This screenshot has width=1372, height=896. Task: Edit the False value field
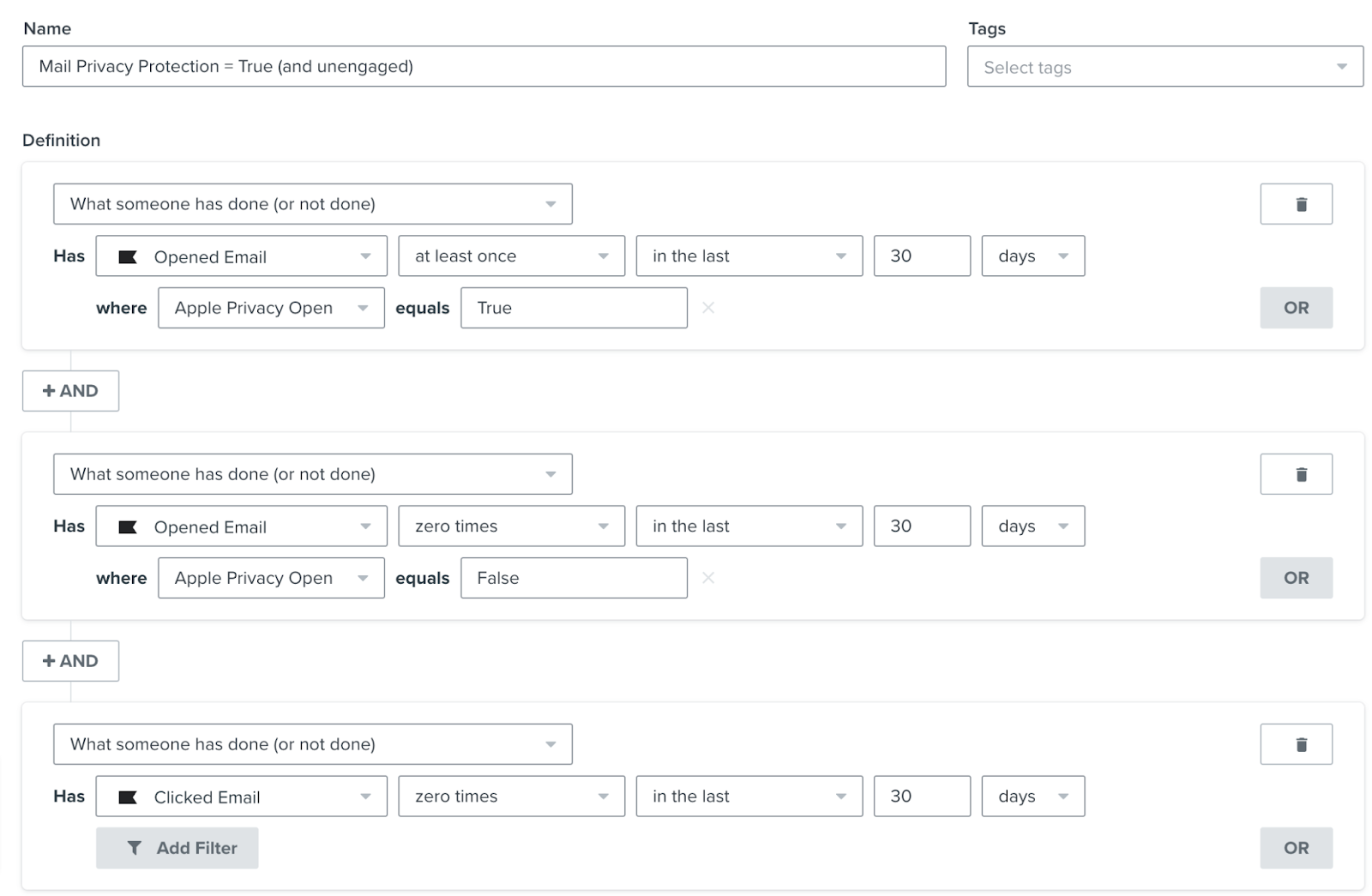(574, 578)
